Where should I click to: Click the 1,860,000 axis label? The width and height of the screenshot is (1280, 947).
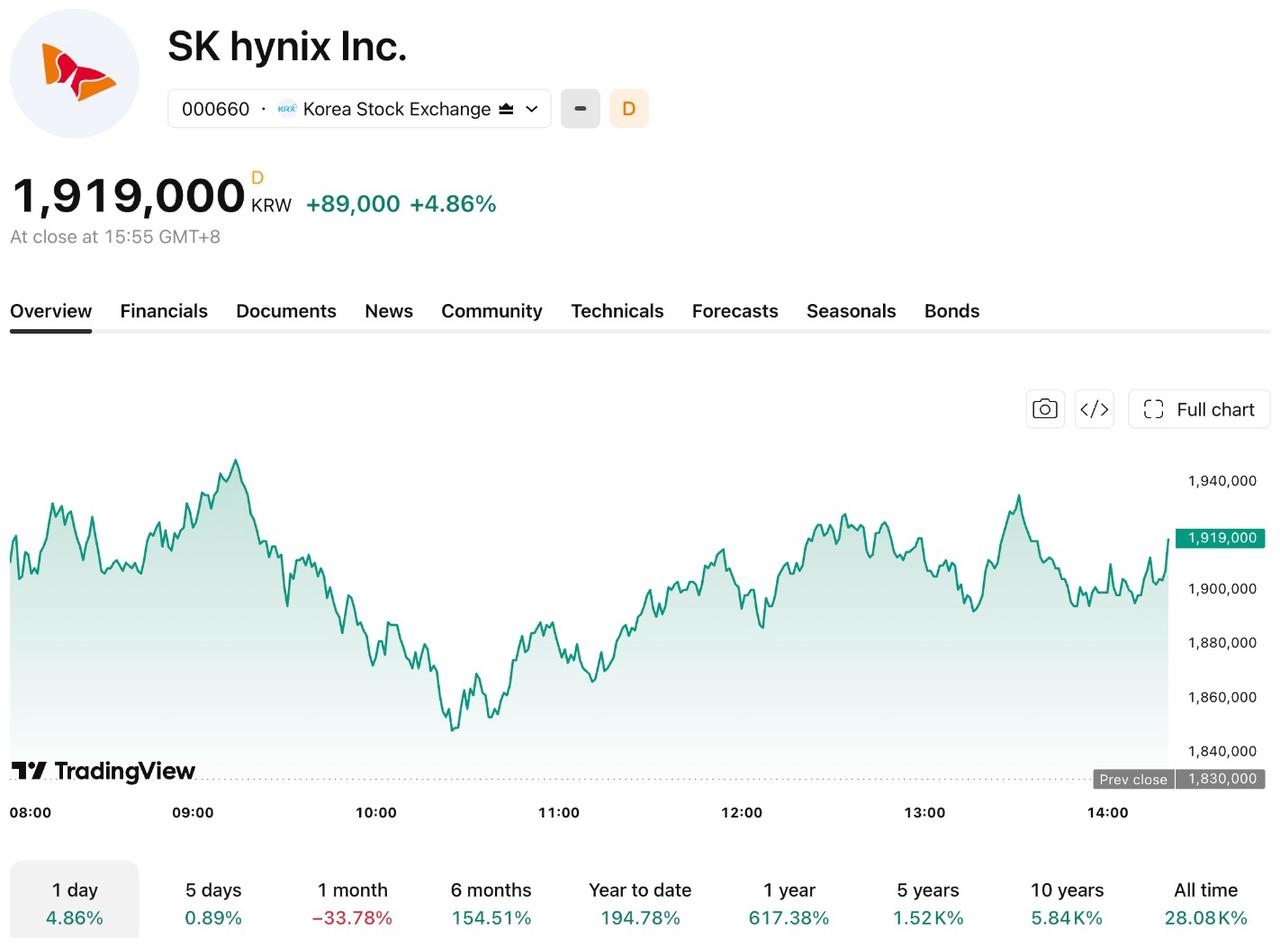click(x=1222, y=697)
